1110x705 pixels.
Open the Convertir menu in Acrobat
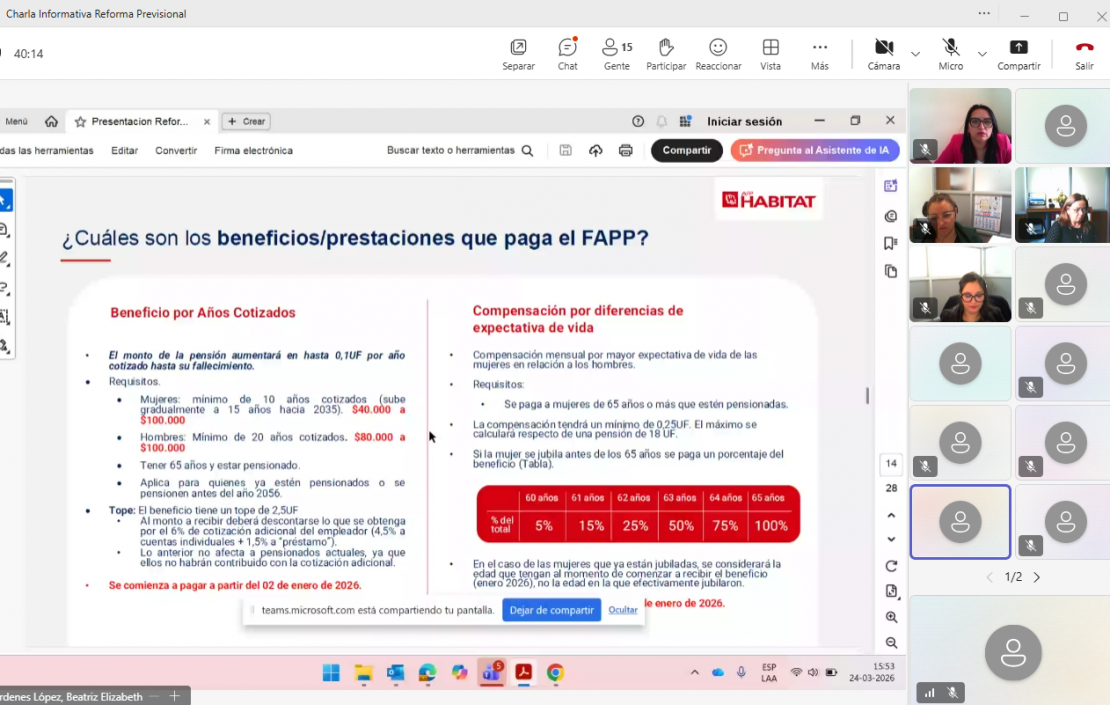coord(176,151)
